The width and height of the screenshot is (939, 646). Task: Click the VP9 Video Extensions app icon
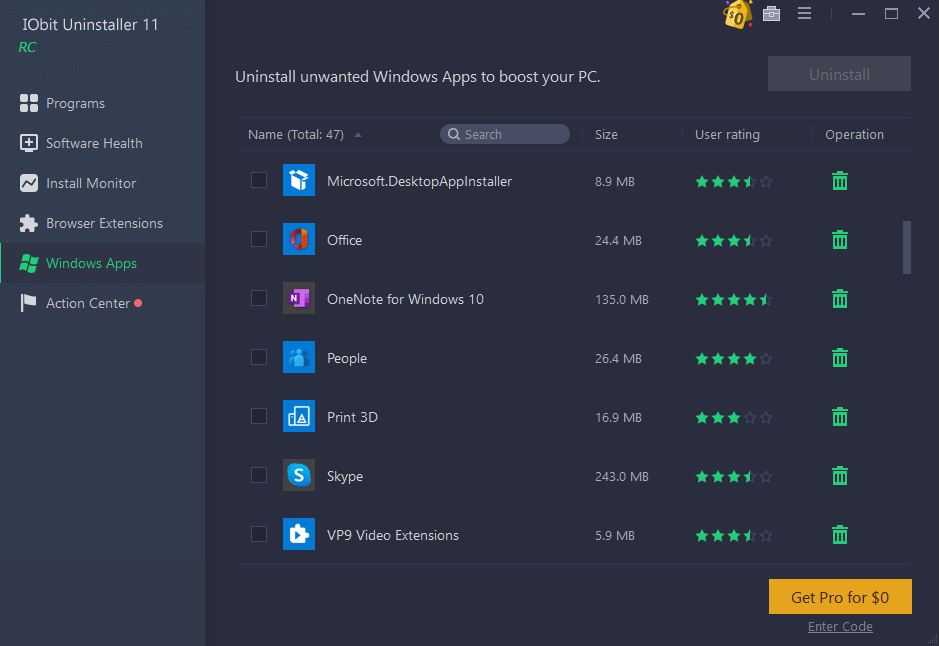point(299,533)
